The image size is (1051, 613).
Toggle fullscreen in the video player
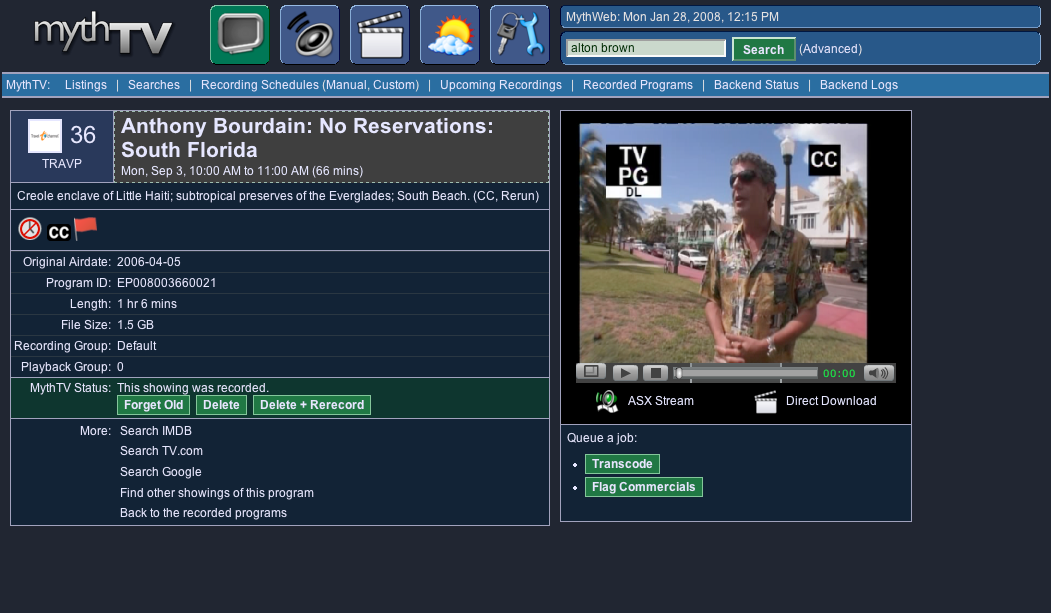(x=591, y=372)
